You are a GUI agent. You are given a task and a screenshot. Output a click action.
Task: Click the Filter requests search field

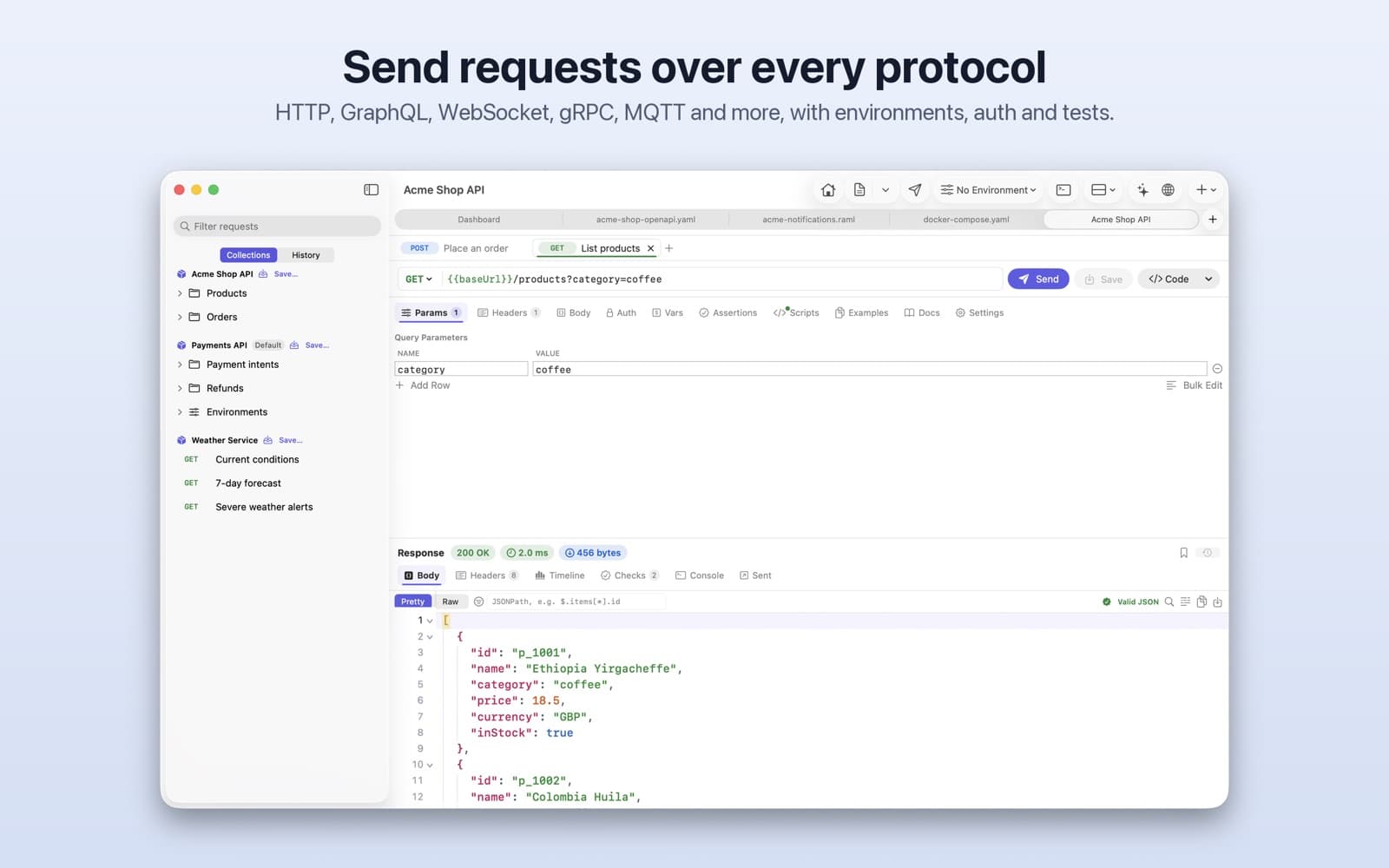tap(278, 227)
